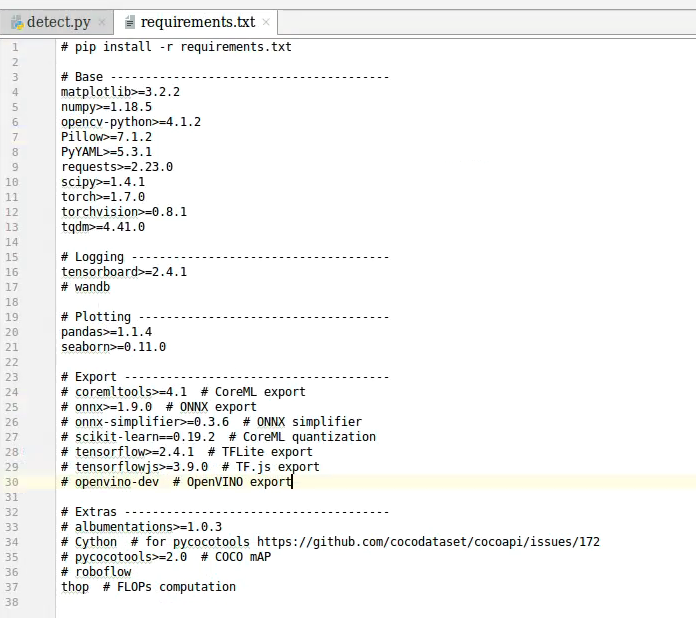696x618 pixels.
Task: Click the openvino-dev comment line
Action: coord(176,482)
